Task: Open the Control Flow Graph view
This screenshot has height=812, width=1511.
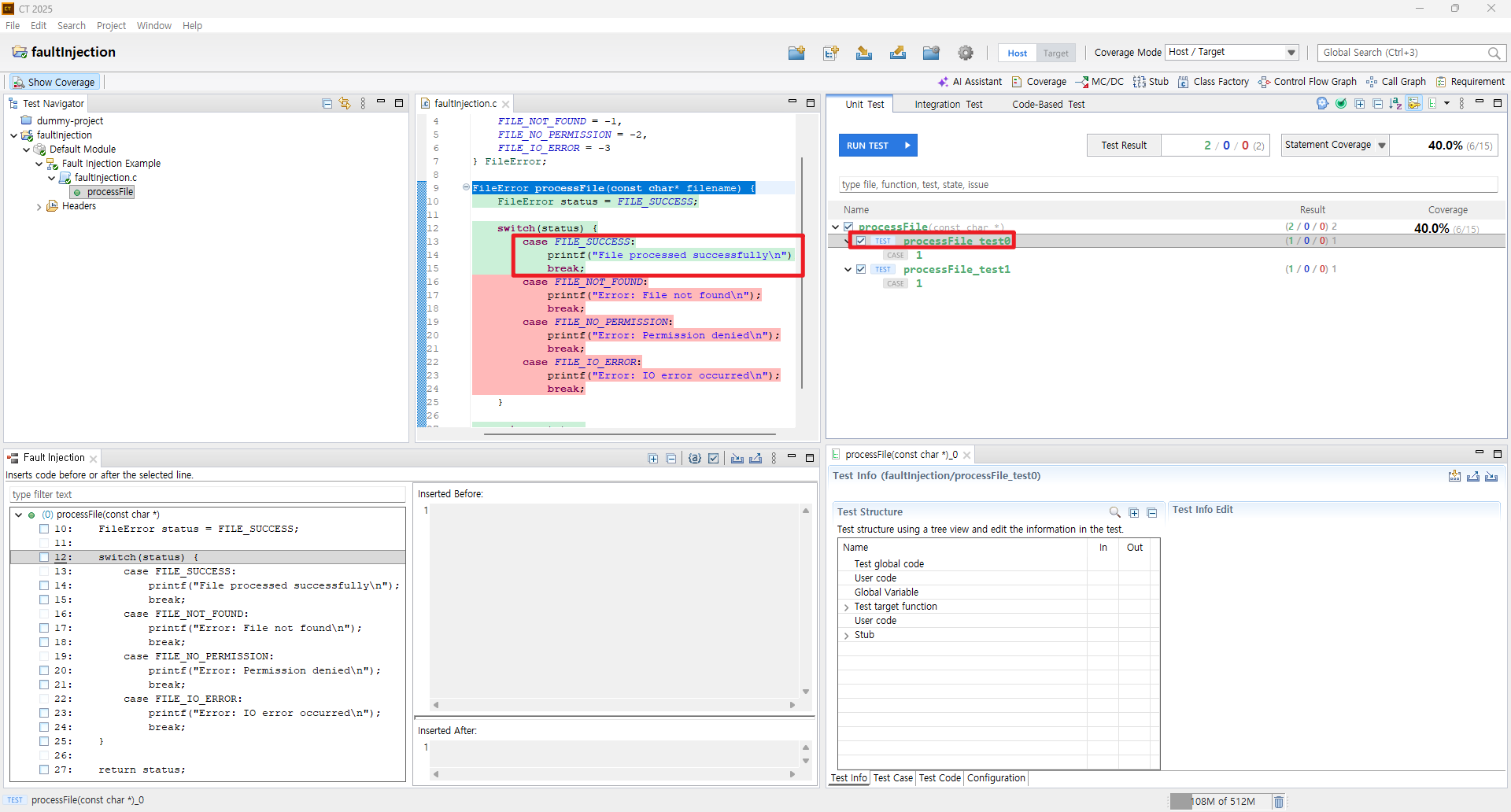Action: [x=1307, y=82]
